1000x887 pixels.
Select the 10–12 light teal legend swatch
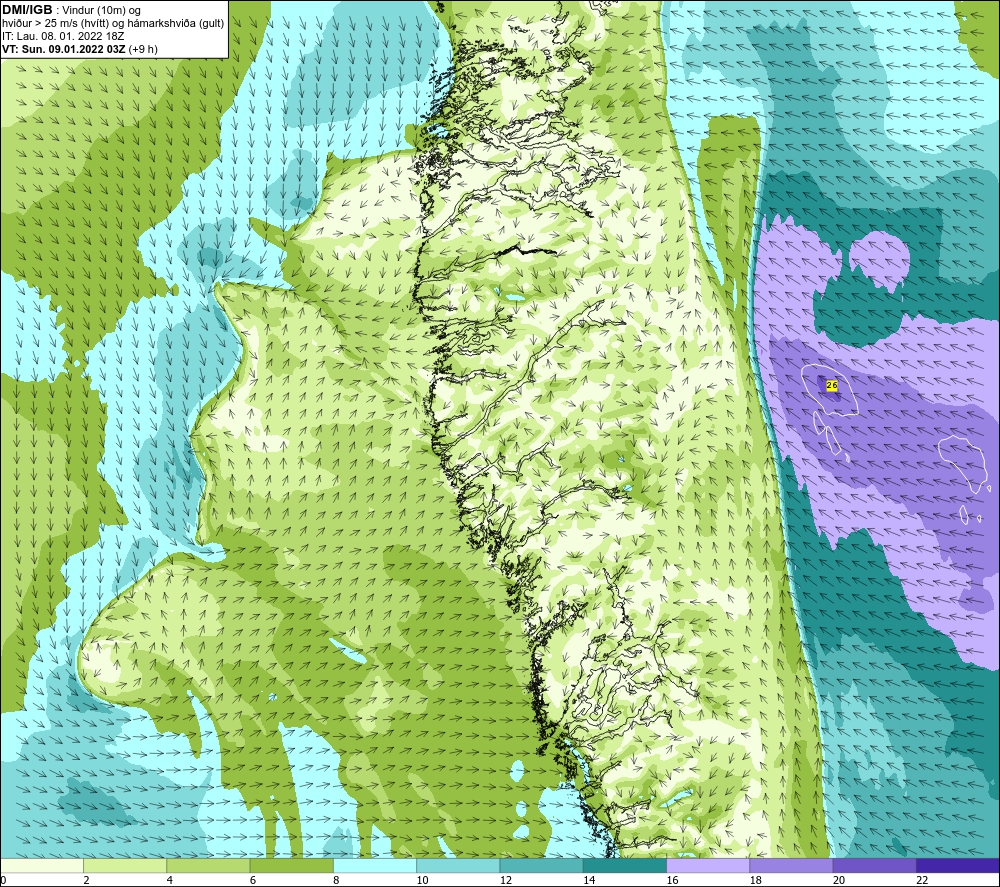coord(458,865)
